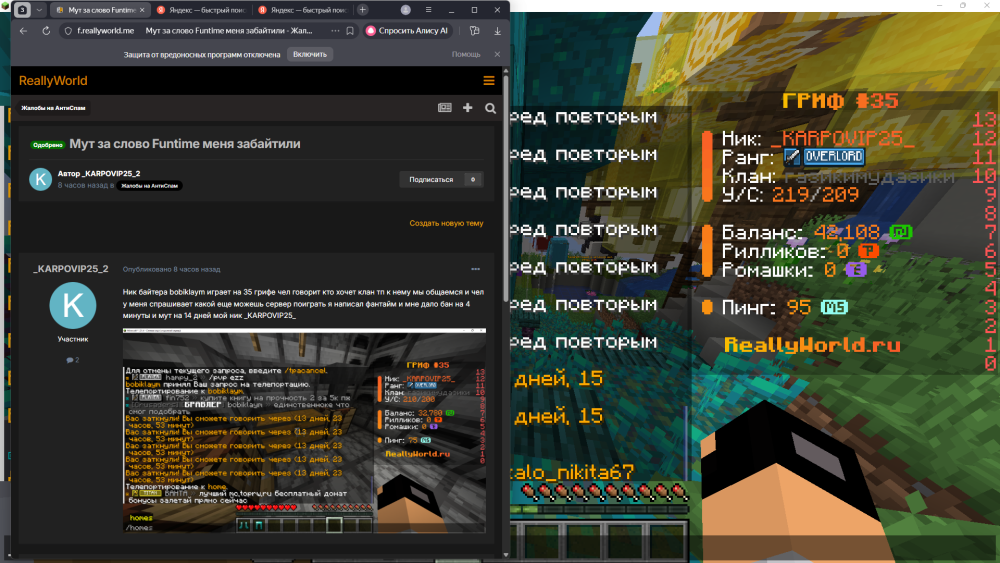Screen dimensions: 1000x563
Task: Reload the current page
Action: coord(46,31)
